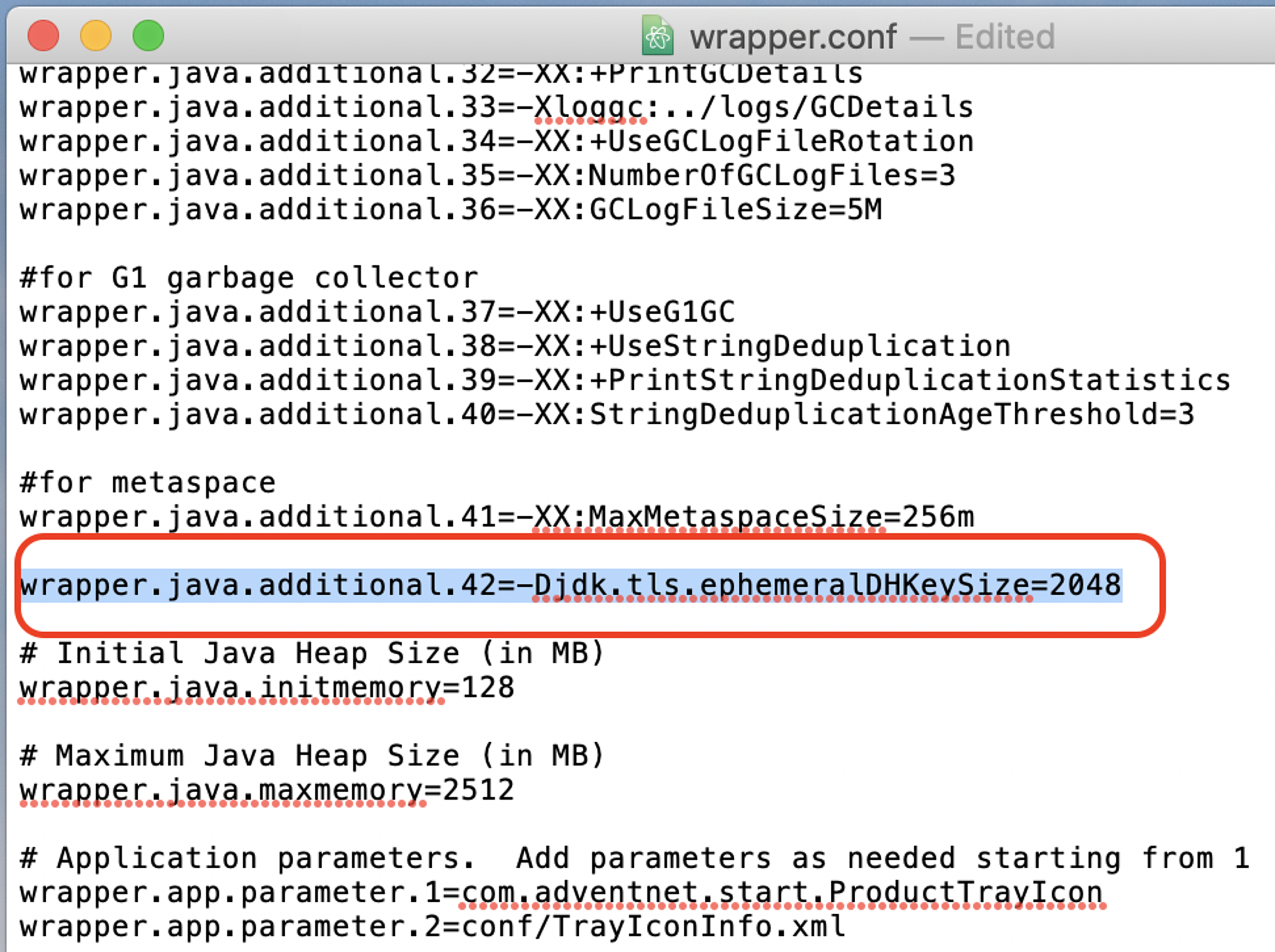The height and width of the screenshot is (952, 1275).
Task: Click line additional.37 +UseG1GC
Action: pos(378,313)
